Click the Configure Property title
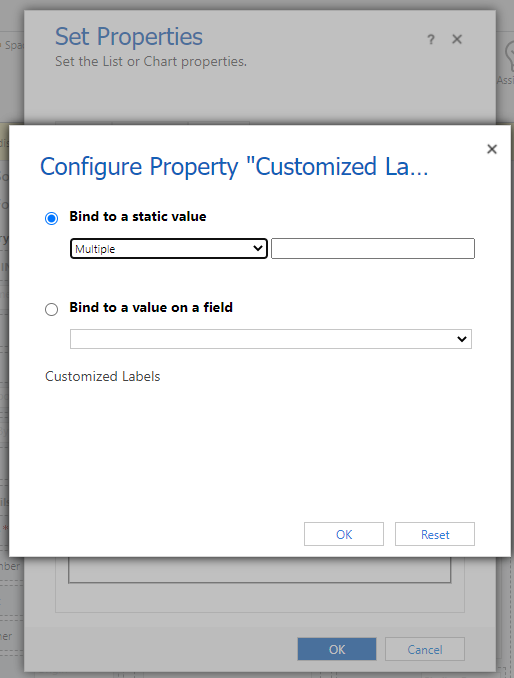 (234, 166)
